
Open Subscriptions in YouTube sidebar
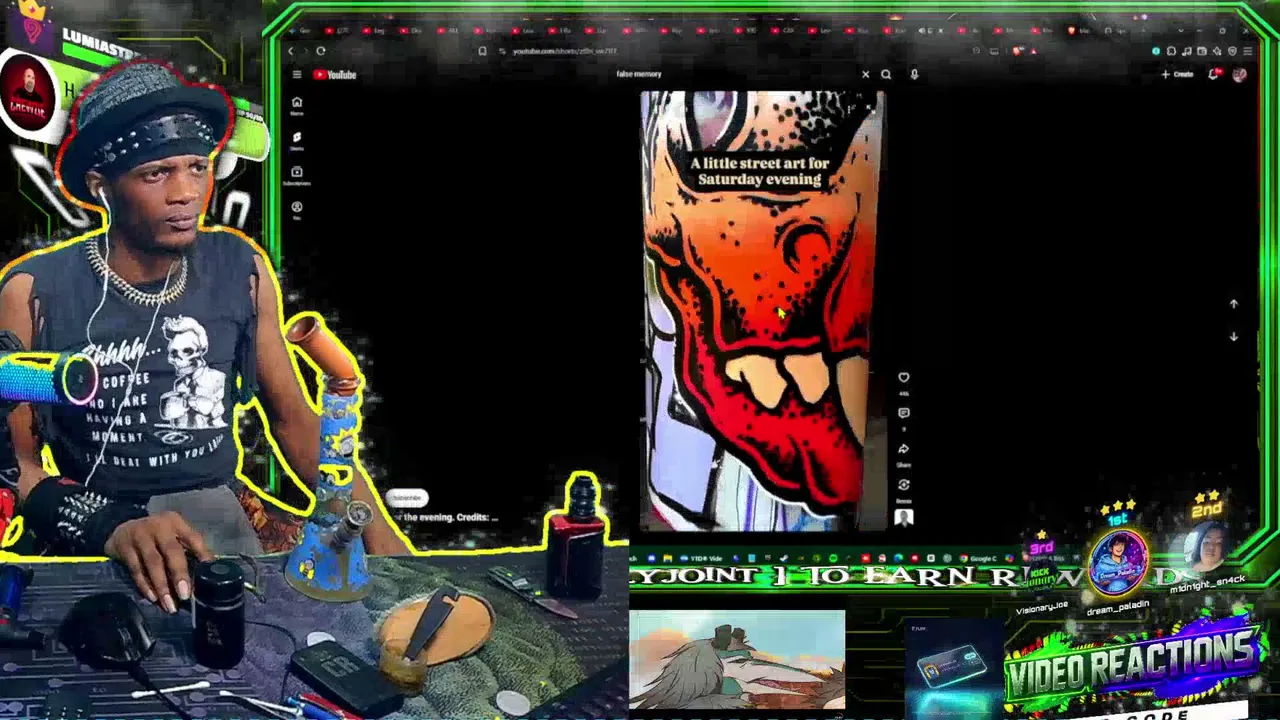click(x=296, y=175)
